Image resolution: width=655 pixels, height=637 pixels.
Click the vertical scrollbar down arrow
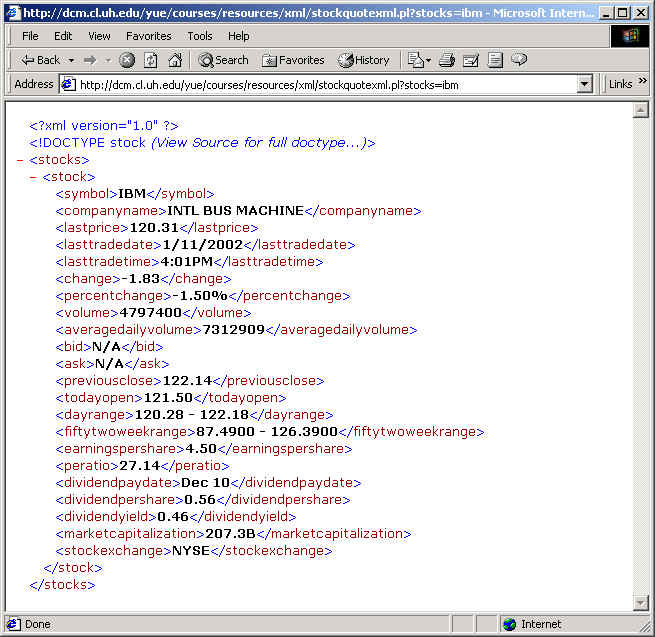640,602
